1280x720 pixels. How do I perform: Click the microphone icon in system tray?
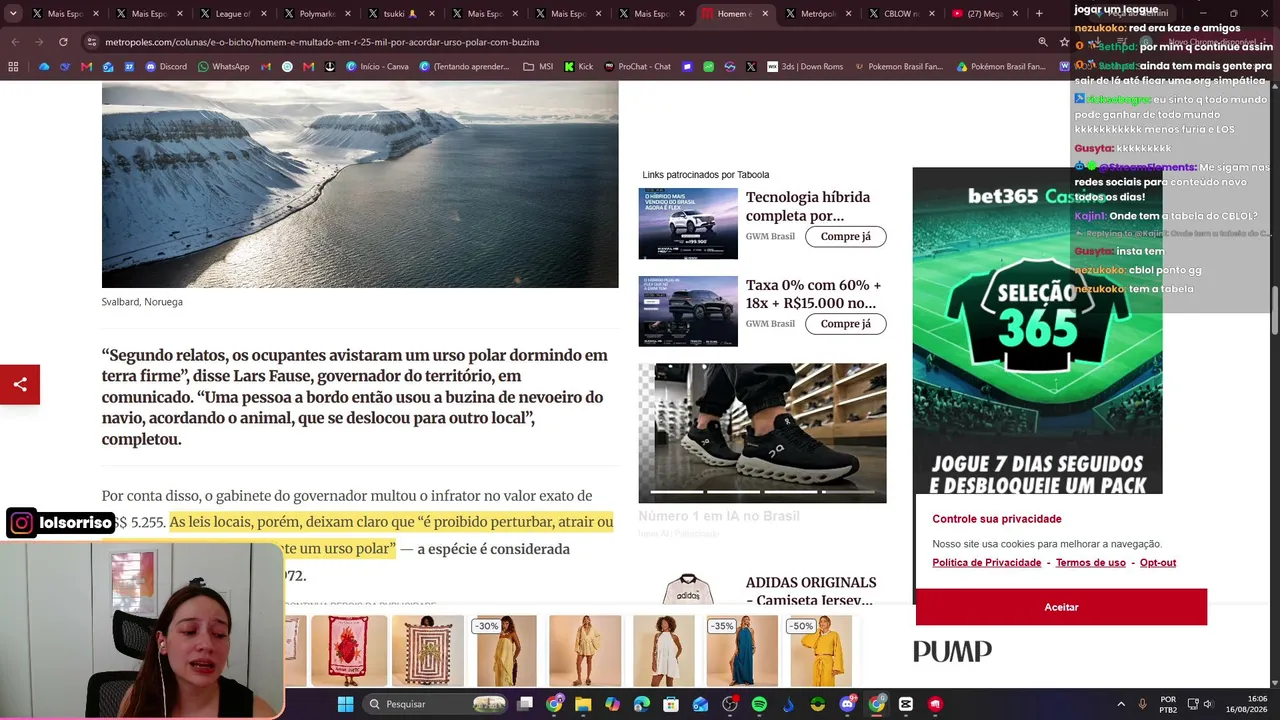(x=1143, y=704)
